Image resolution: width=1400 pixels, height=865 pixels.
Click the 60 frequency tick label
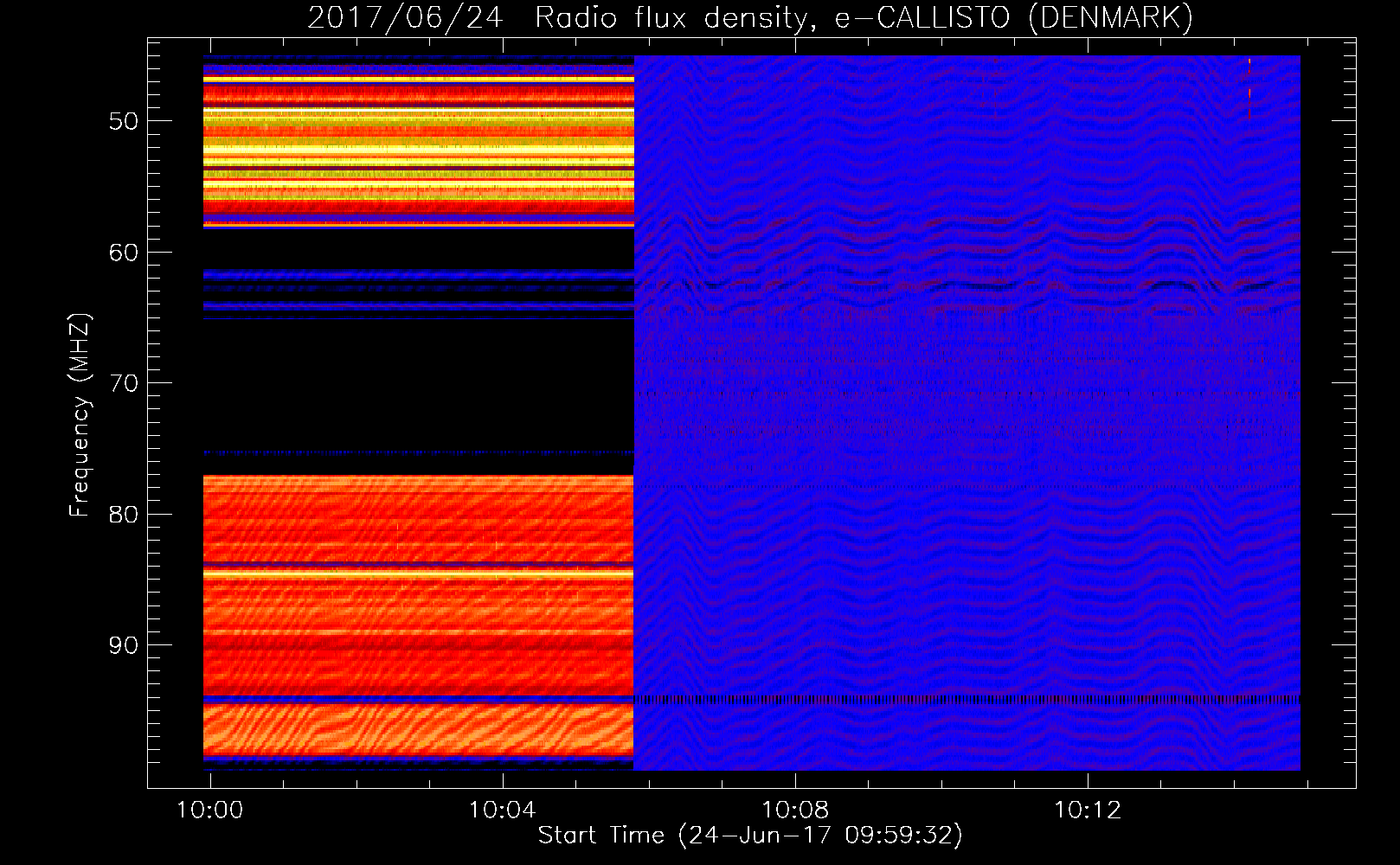tap(124, 253)
